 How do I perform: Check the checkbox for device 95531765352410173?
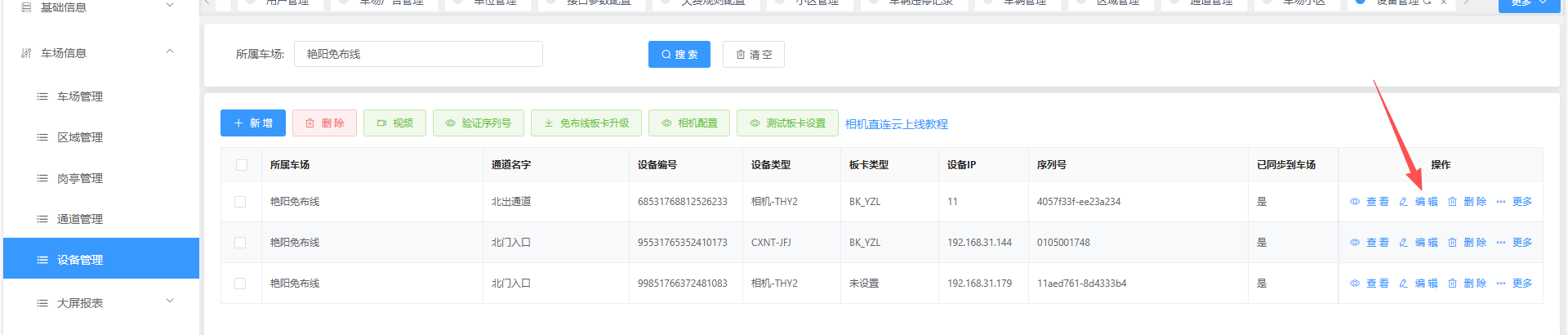(x=240, y=243)
